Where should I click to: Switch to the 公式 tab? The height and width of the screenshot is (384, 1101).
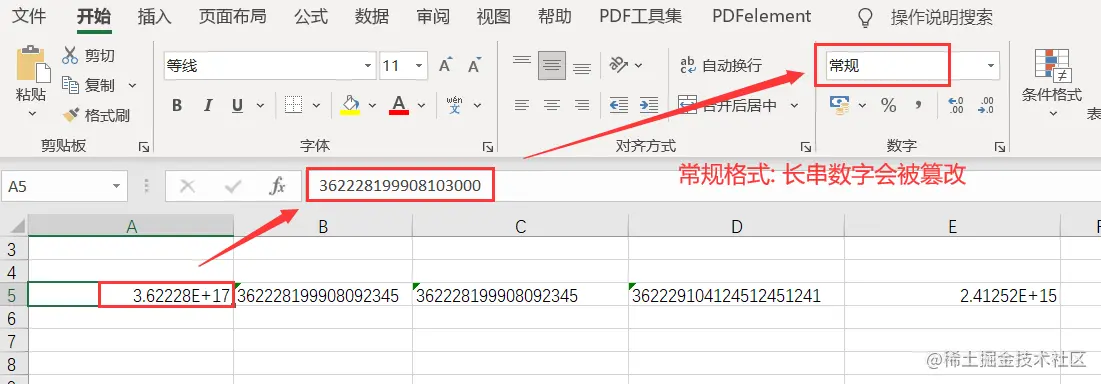tap(311, 17)
